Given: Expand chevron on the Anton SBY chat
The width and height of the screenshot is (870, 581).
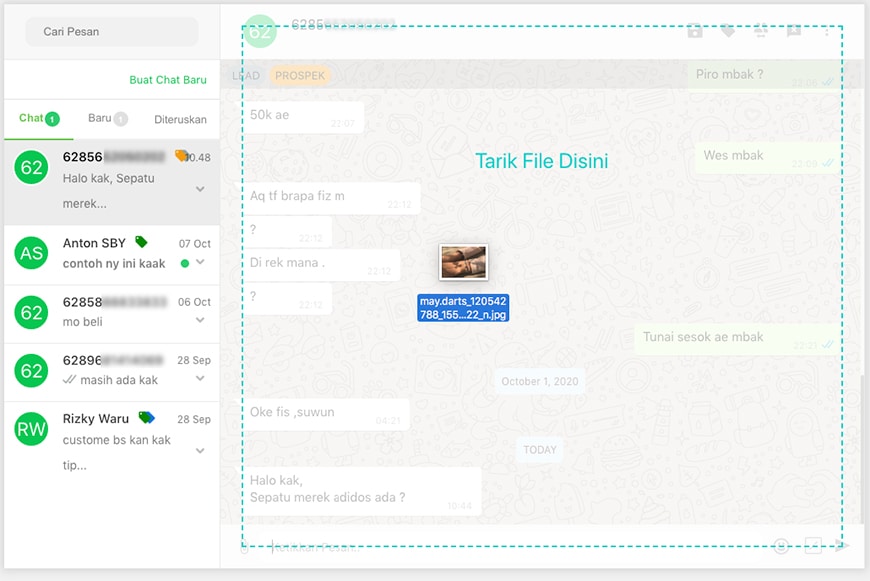Looking at the screenshot, I should point(200,263).
